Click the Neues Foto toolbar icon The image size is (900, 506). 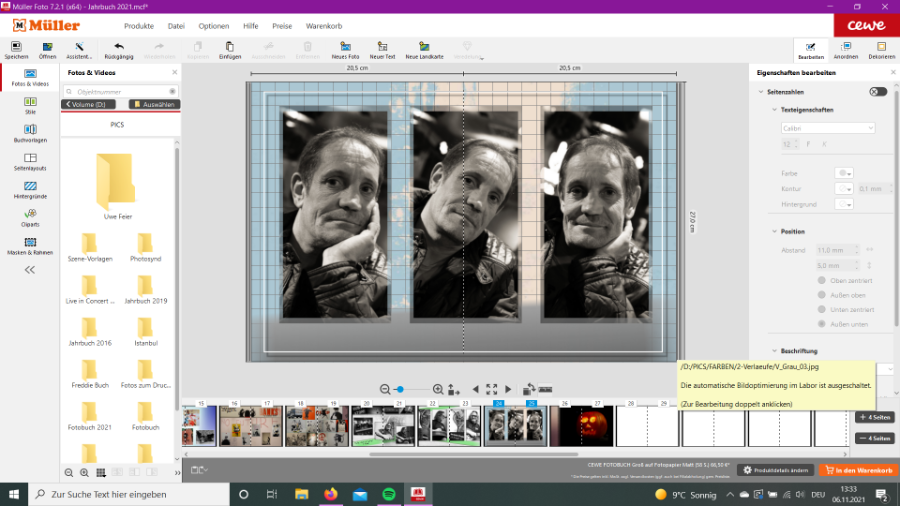click(x=345, y=47)
